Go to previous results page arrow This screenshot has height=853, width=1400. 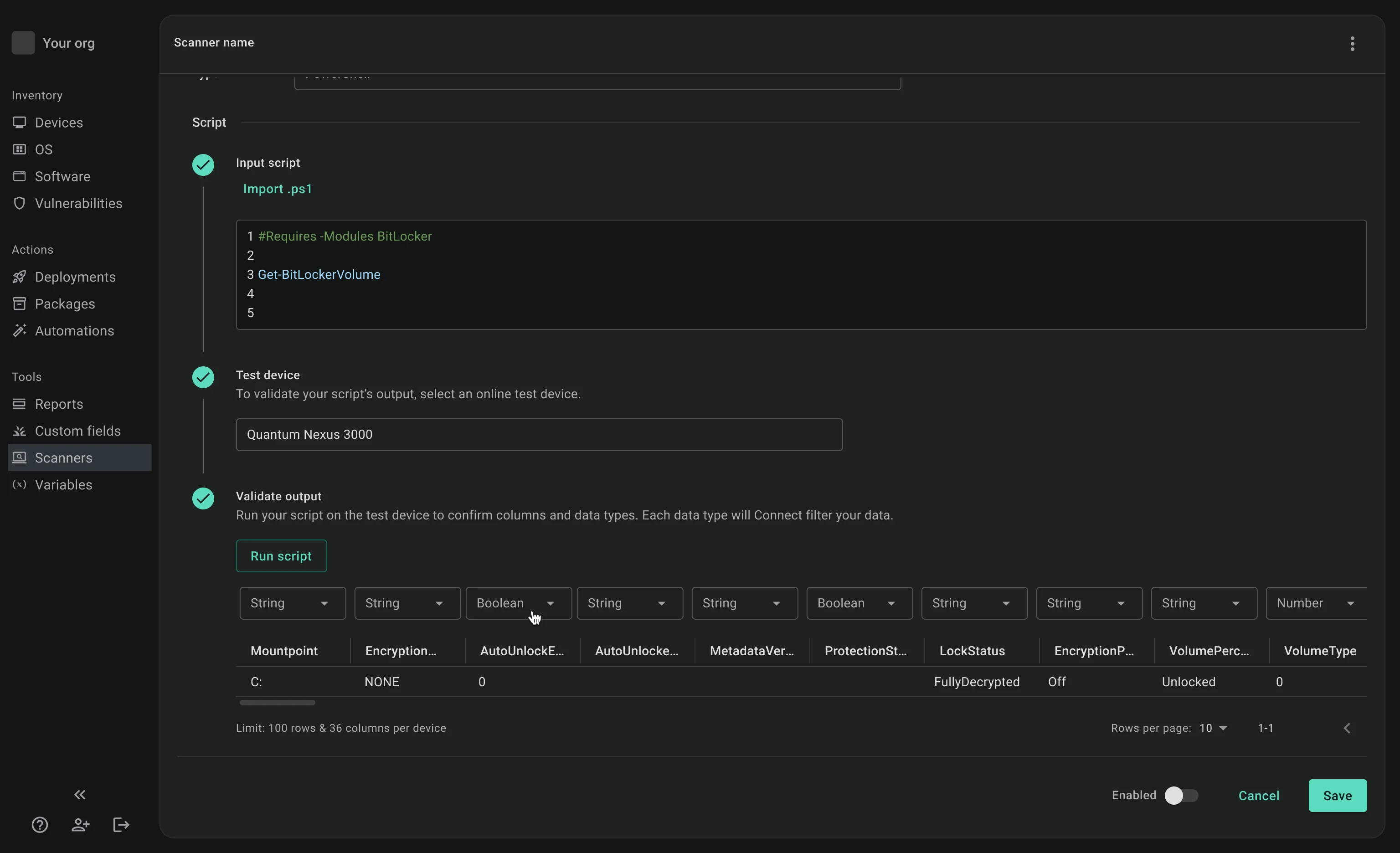click(x=1347, y=728)
